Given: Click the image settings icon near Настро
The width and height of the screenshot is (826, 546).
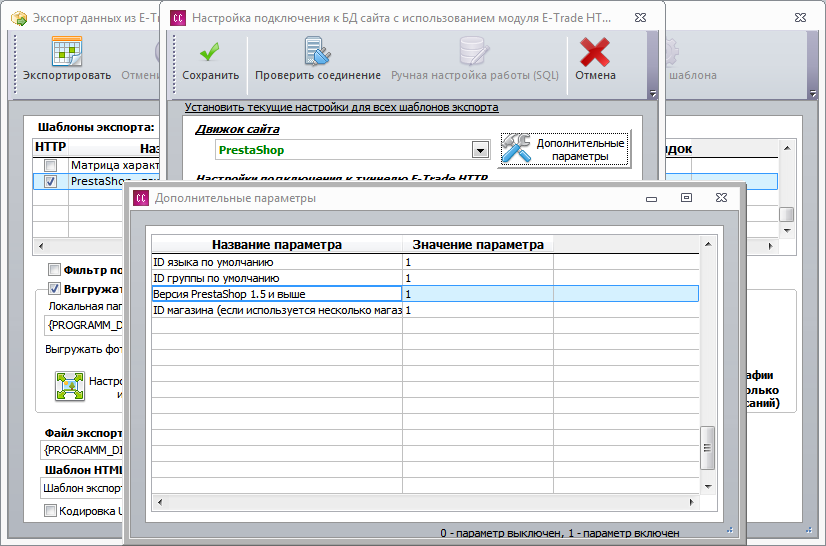Looking at the screenshot, I should click(x=70, y=386).
